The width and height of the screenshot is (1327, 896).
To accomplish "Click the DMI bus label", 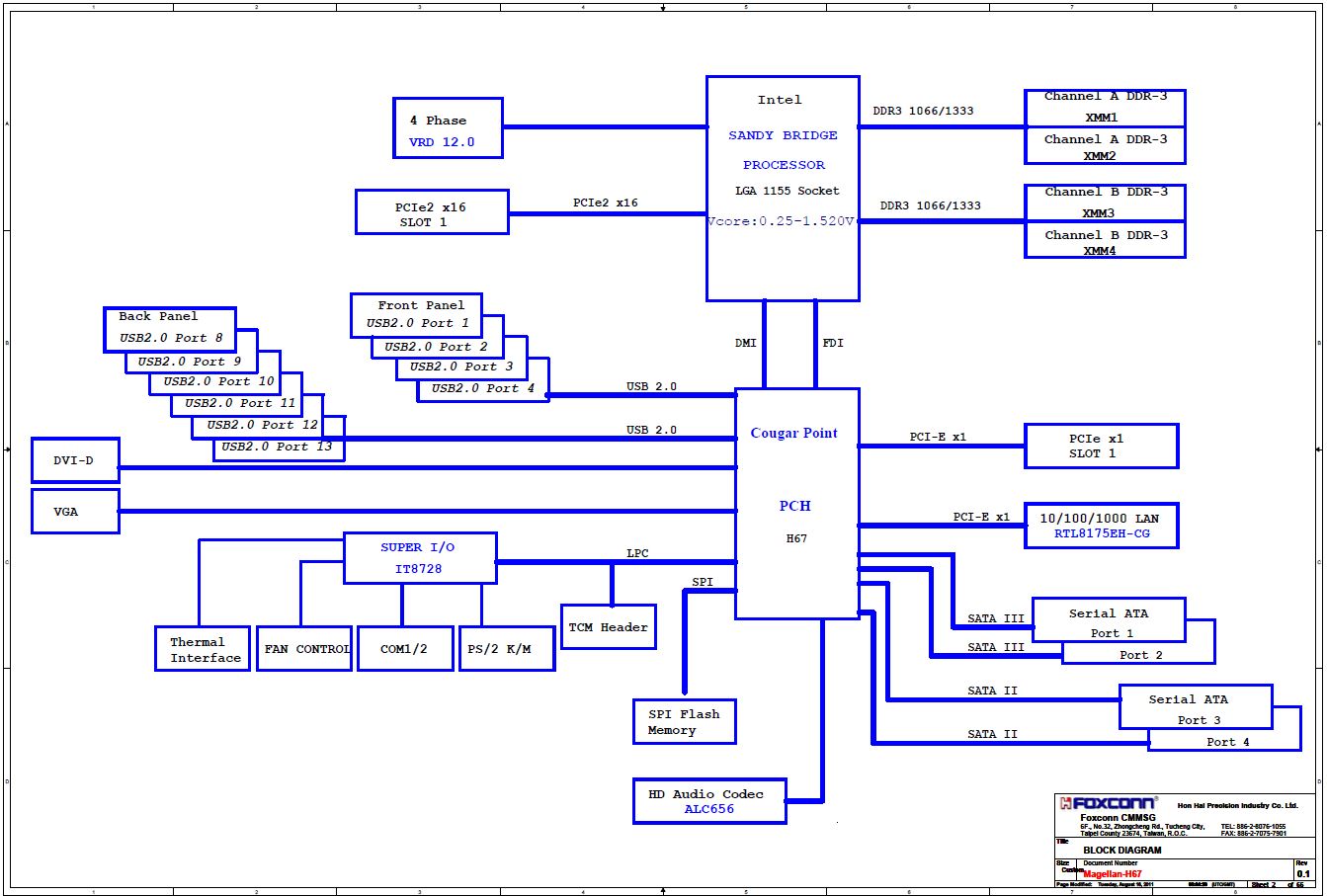I will pyautogui.click(x=746, y=343).
